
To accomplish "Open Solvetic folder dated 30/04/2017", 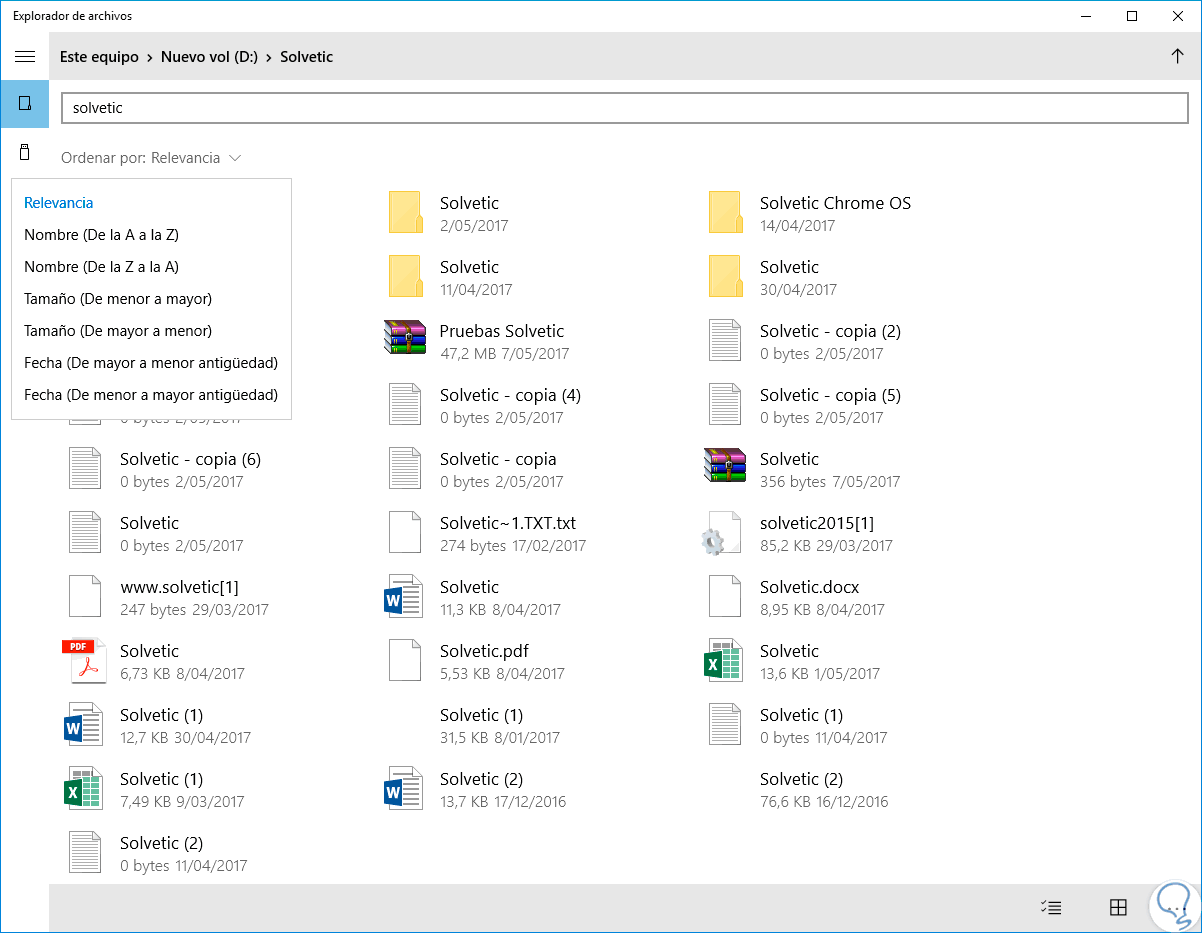I will pos(724,277).
